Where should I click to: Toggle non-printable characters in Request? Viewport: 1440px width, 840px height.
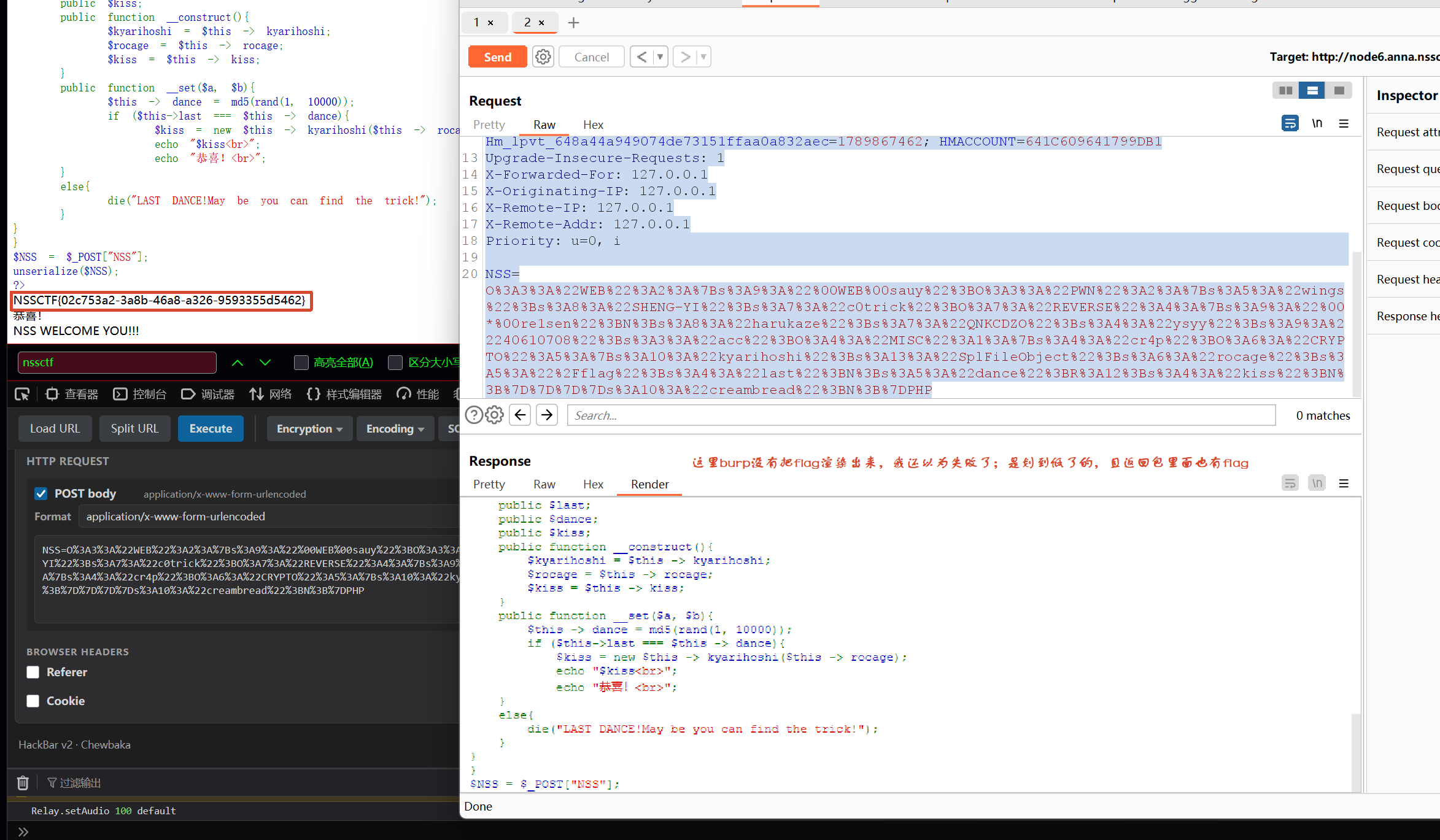coord(1317,123)
